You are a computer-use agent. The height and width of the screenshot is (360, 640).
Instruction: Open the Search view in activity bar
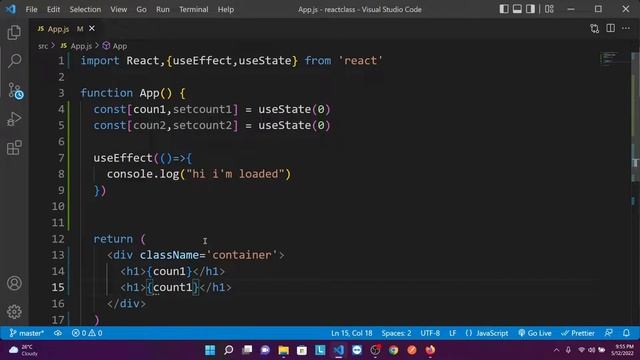(14, 61)
